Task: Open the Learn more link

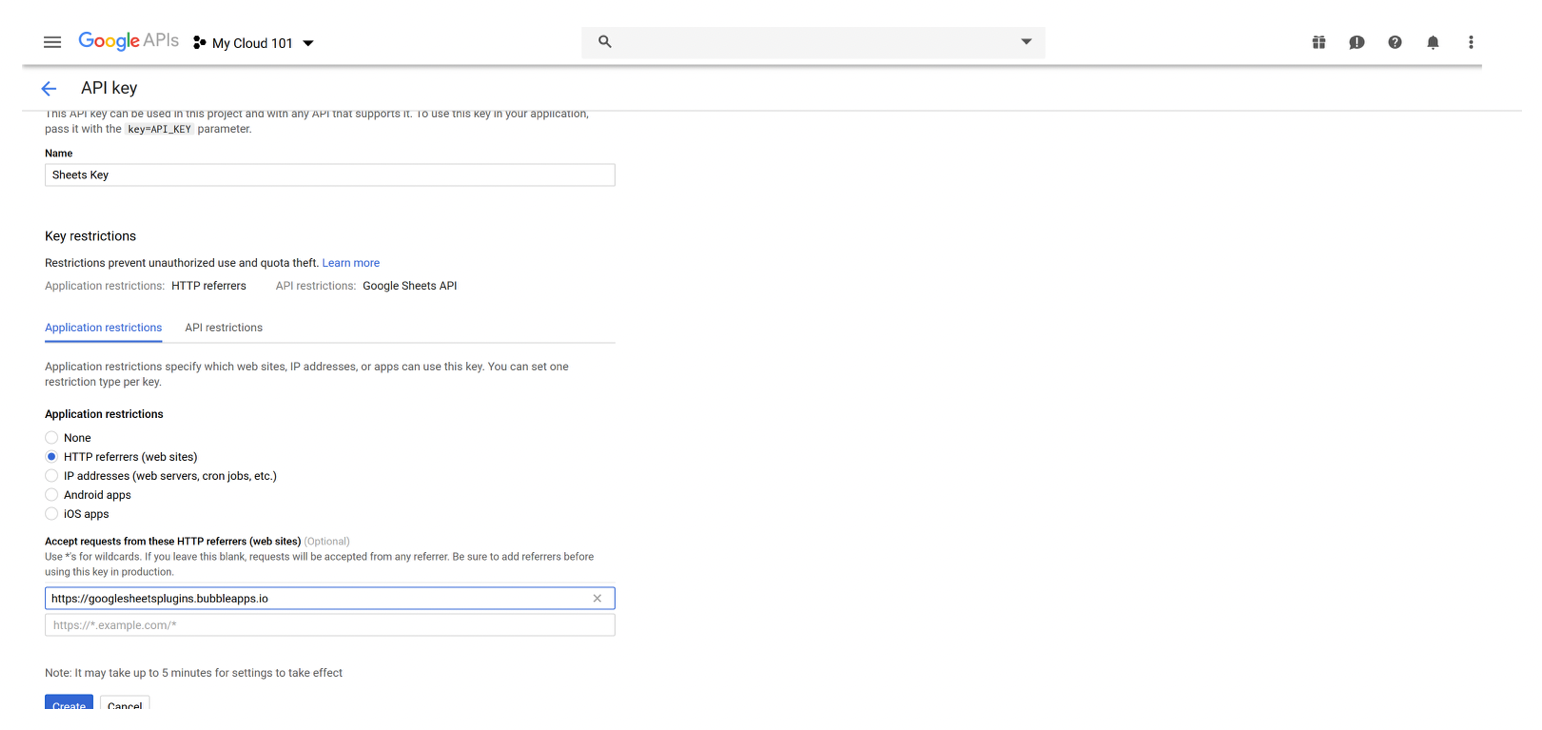Action: 351,263
